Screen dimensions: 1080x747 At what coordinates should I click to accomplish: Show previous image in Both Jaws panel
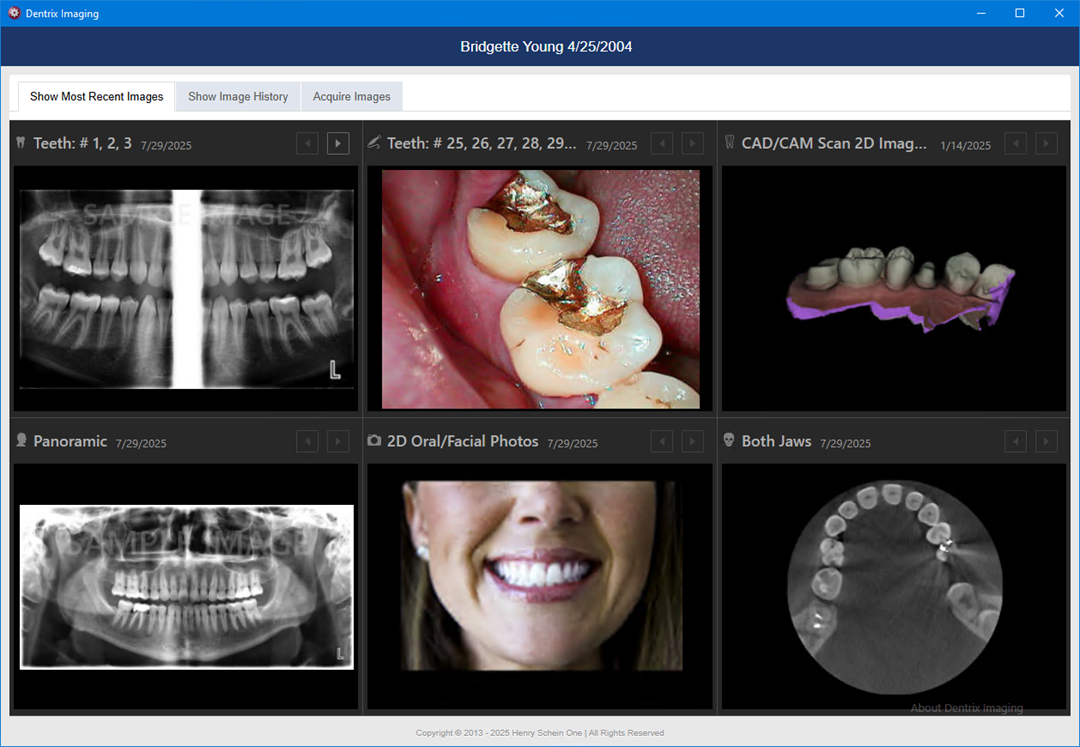1016,441
